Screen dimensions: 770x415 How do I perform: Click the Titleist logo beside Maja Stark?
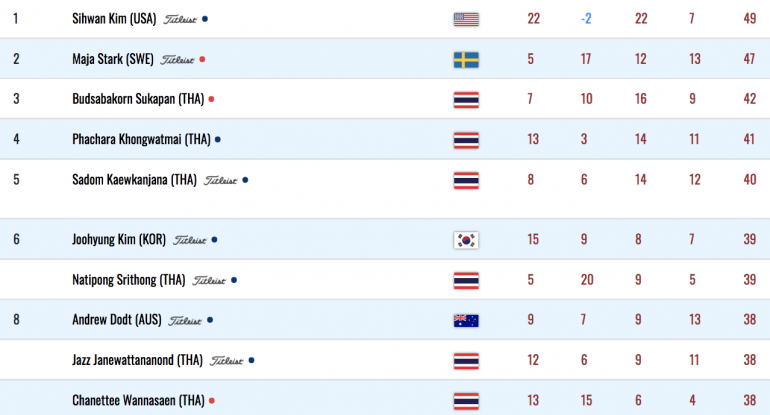(177, 60)
